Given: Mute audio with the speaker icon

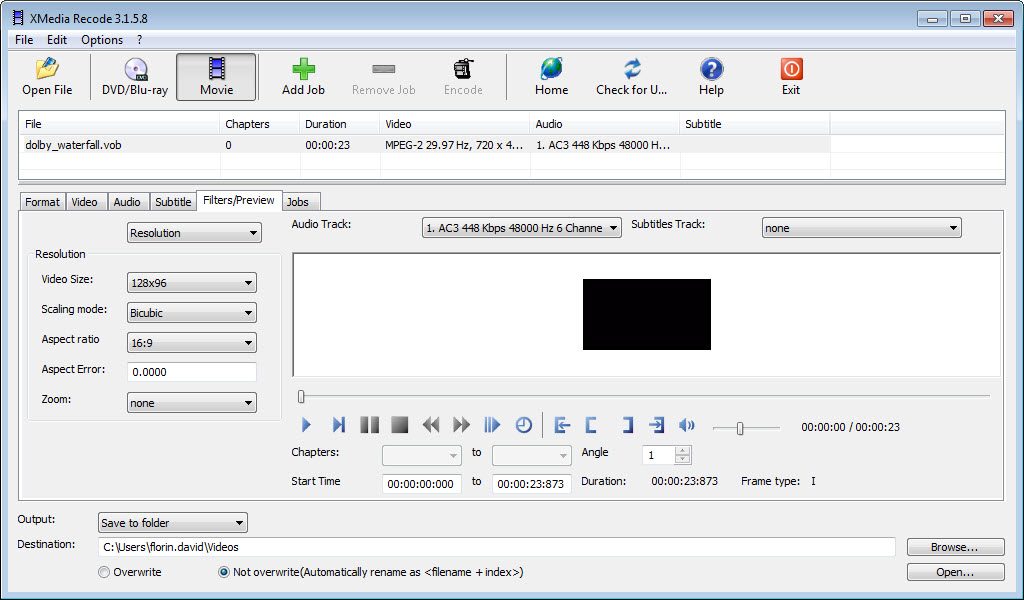Looking at the screenshot, I should [x=686, y=426].
